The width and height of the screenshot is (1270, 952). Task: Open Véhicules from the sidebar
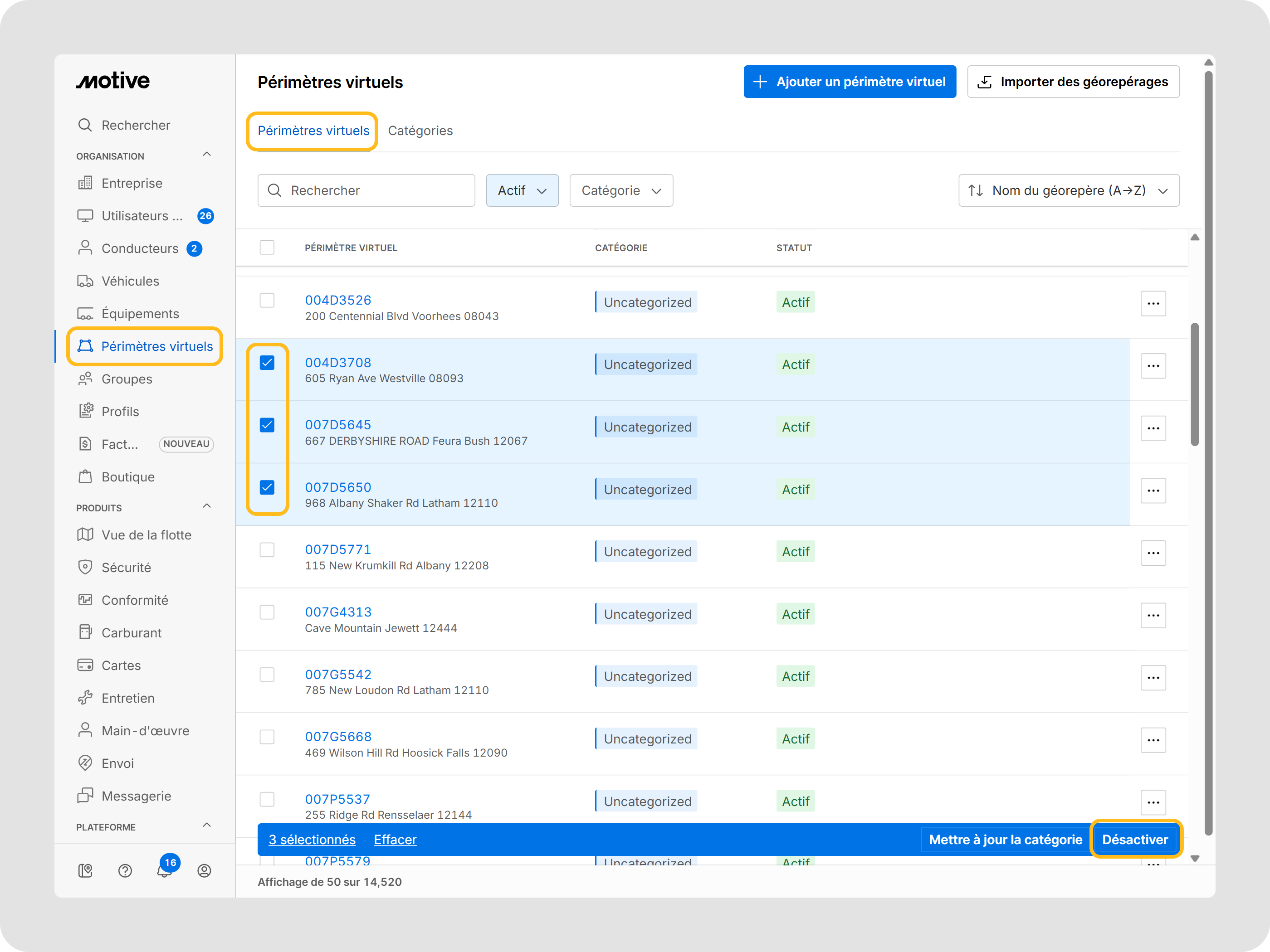point(130,281)
